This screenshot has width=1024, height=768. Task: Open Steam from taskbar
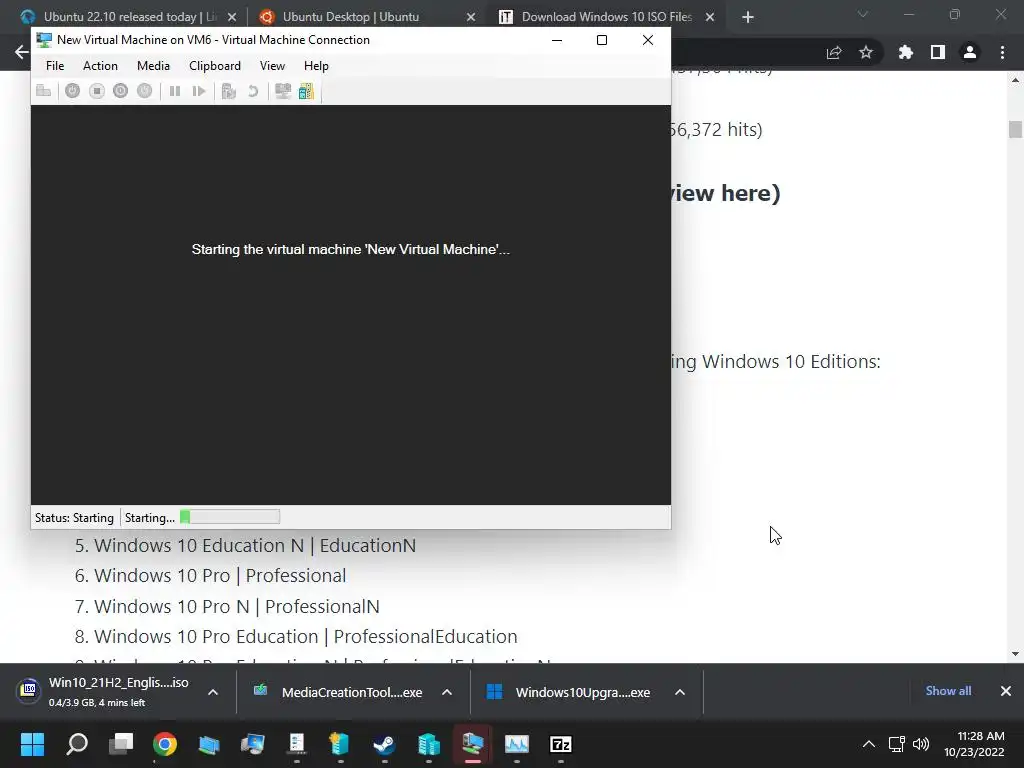(x=384, y=744)
